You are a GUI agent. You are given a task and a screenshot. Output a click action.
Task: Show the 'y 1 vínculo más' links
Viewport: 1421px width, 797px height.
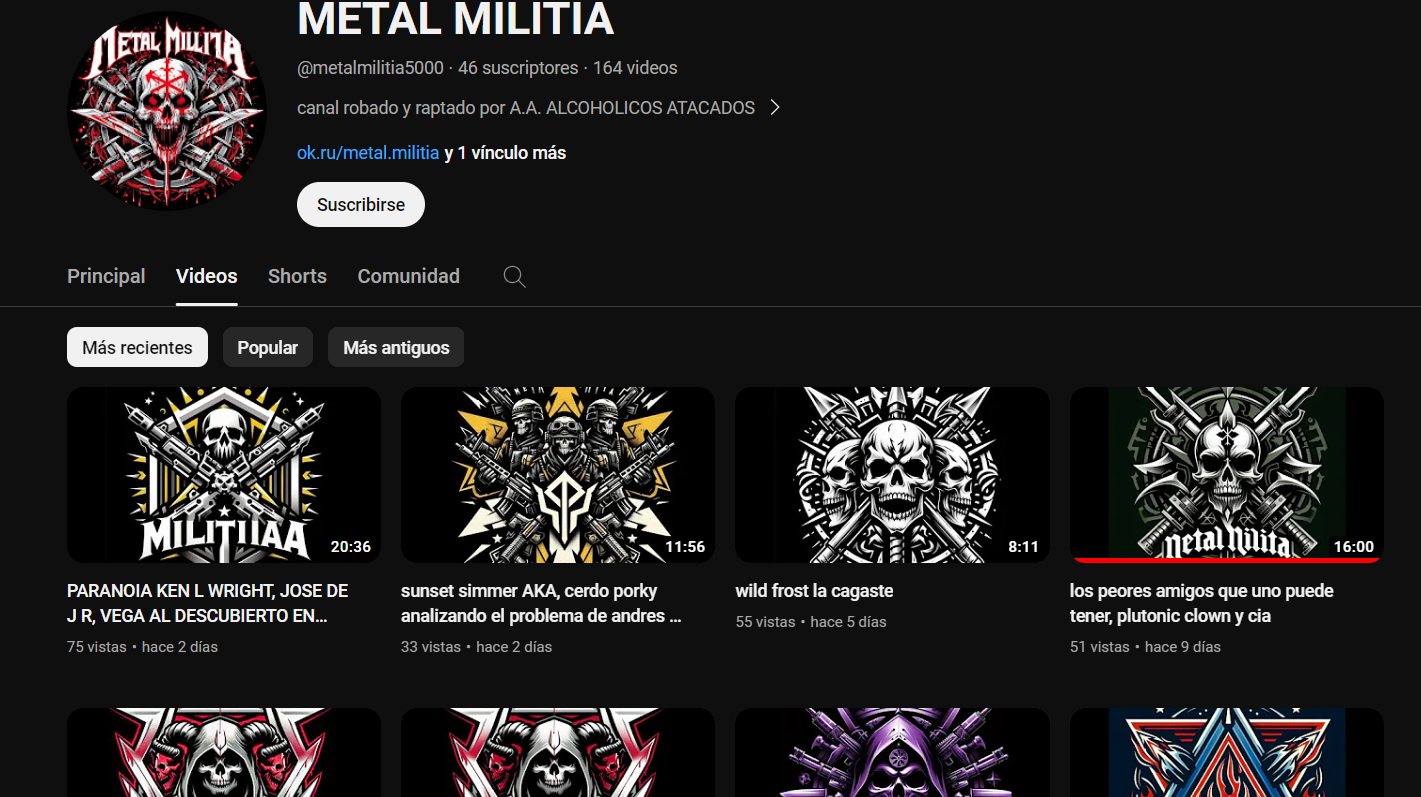[506, 153]
